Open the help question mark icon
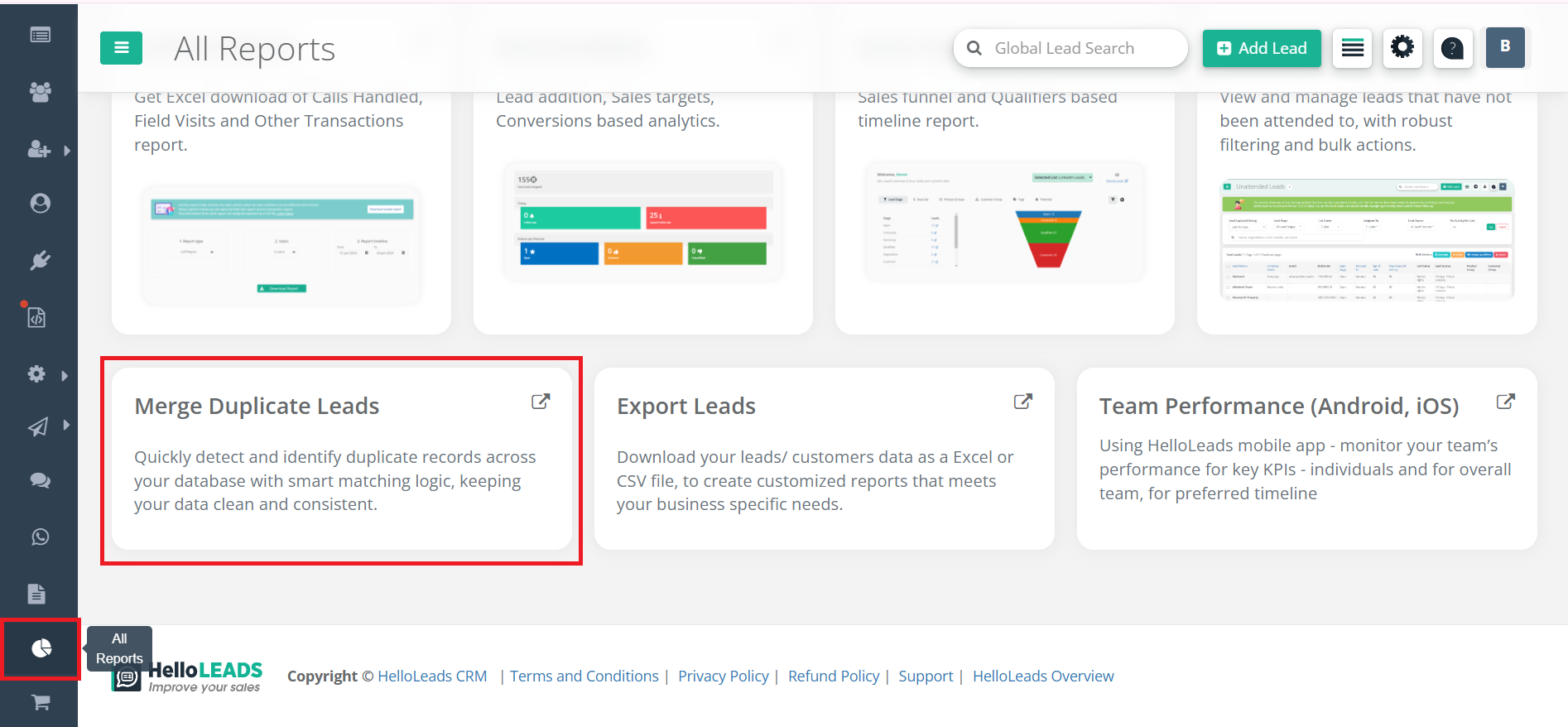This screenshot has width=1568, height=727. [x=1452, y=48]
